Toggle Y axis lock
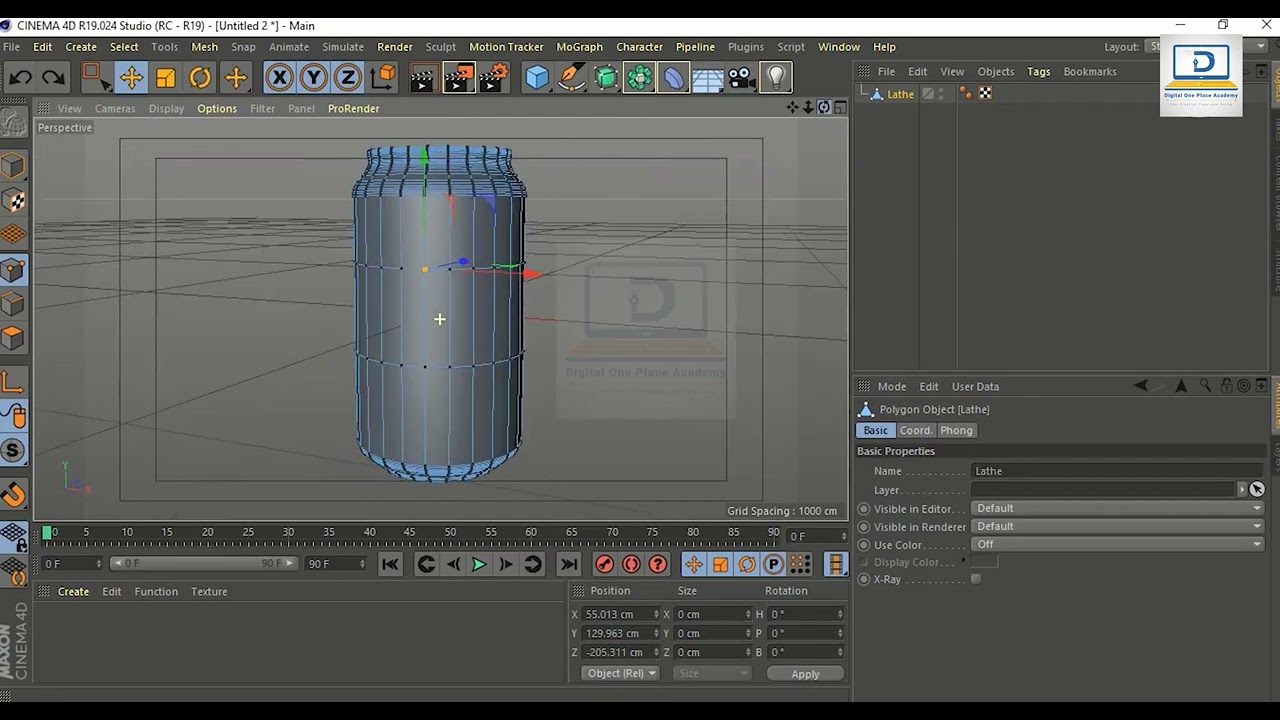 pos(313,77)
